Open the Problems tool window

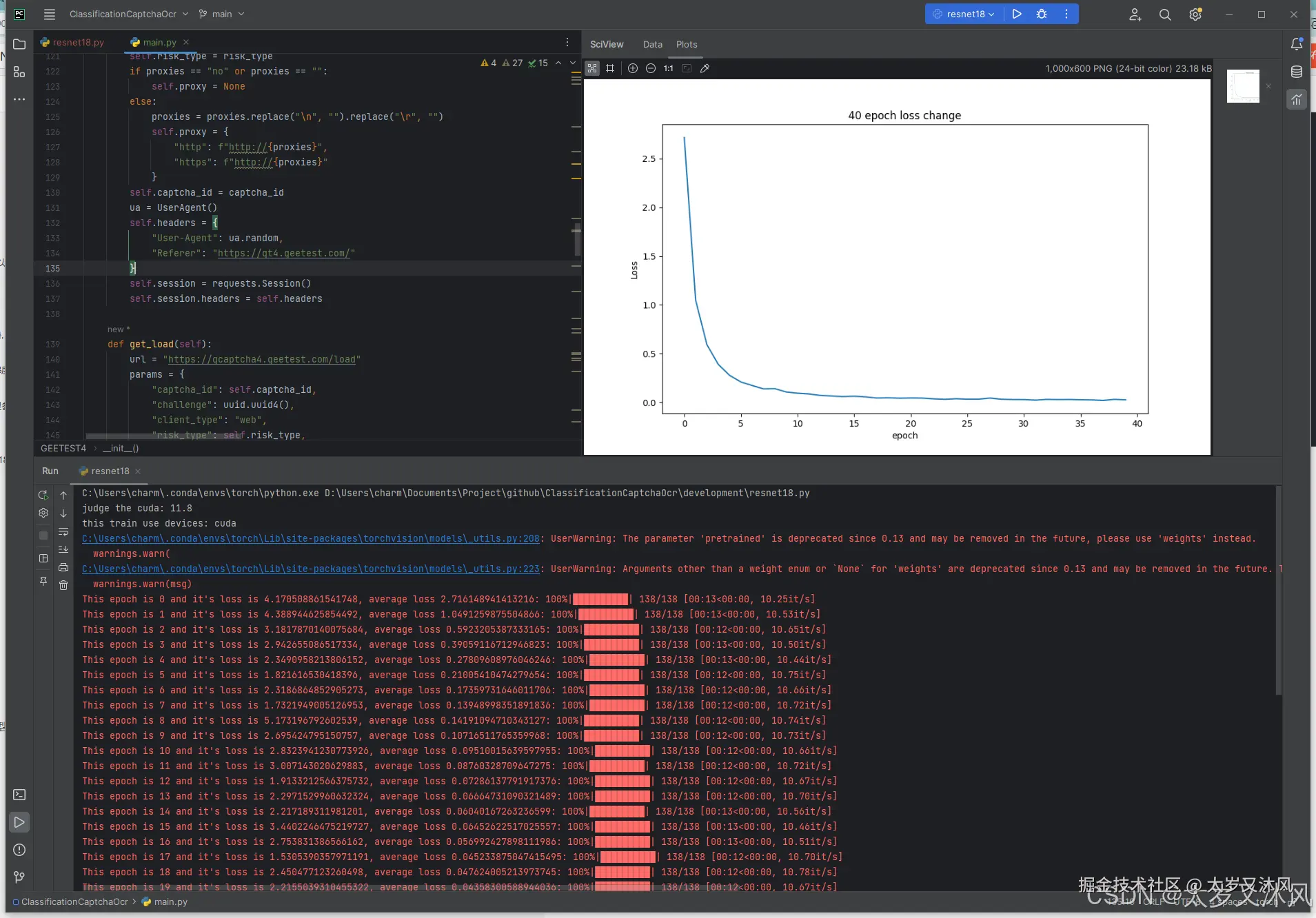tap(19, 850)
